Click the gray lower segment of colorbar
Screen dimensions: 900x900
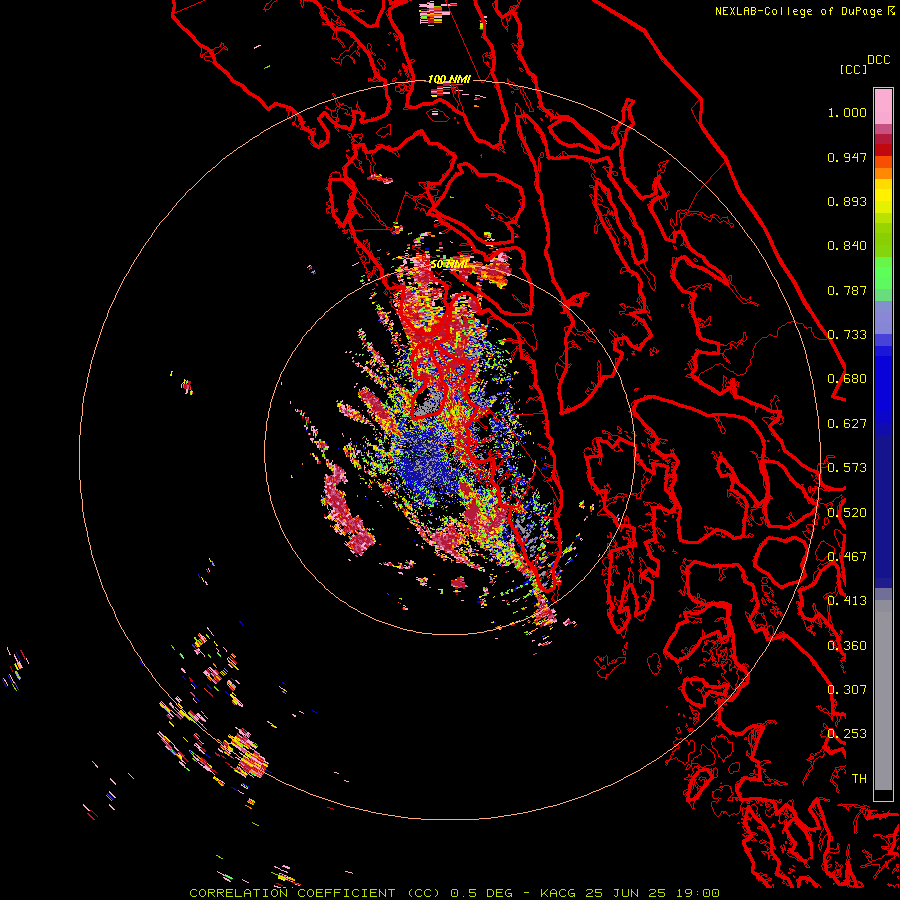coord(883,695)
